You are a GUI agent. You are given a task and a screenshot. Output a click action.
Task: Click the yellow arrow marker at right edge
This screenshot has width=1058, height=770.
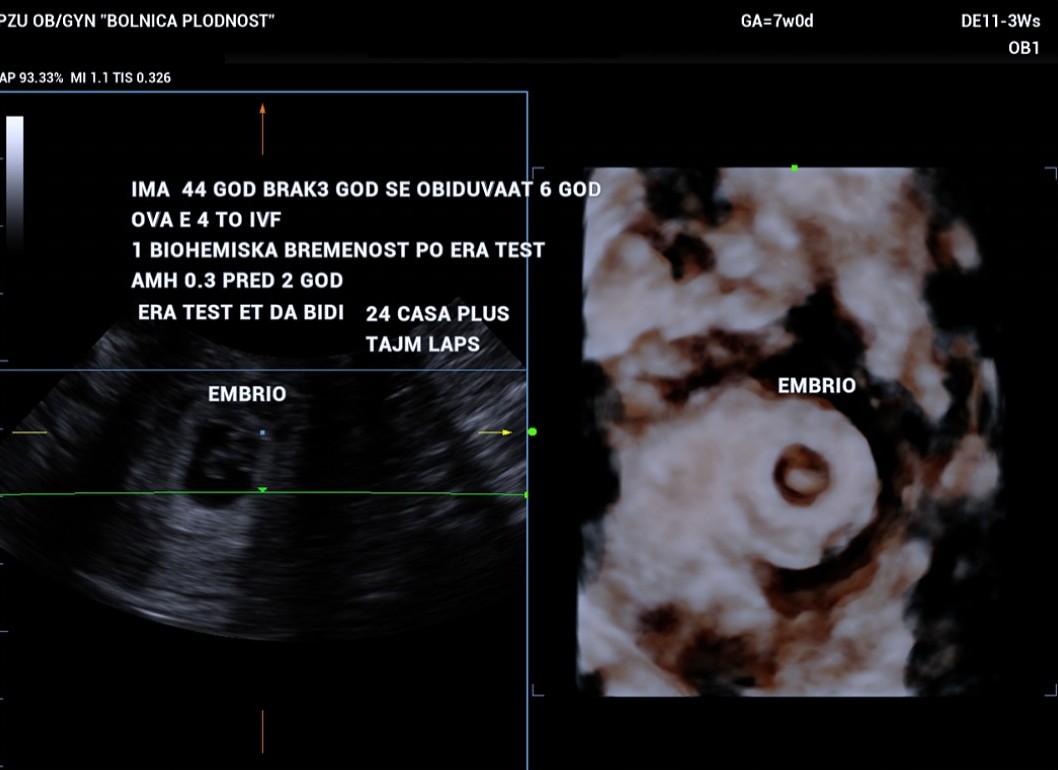[495, 432]
